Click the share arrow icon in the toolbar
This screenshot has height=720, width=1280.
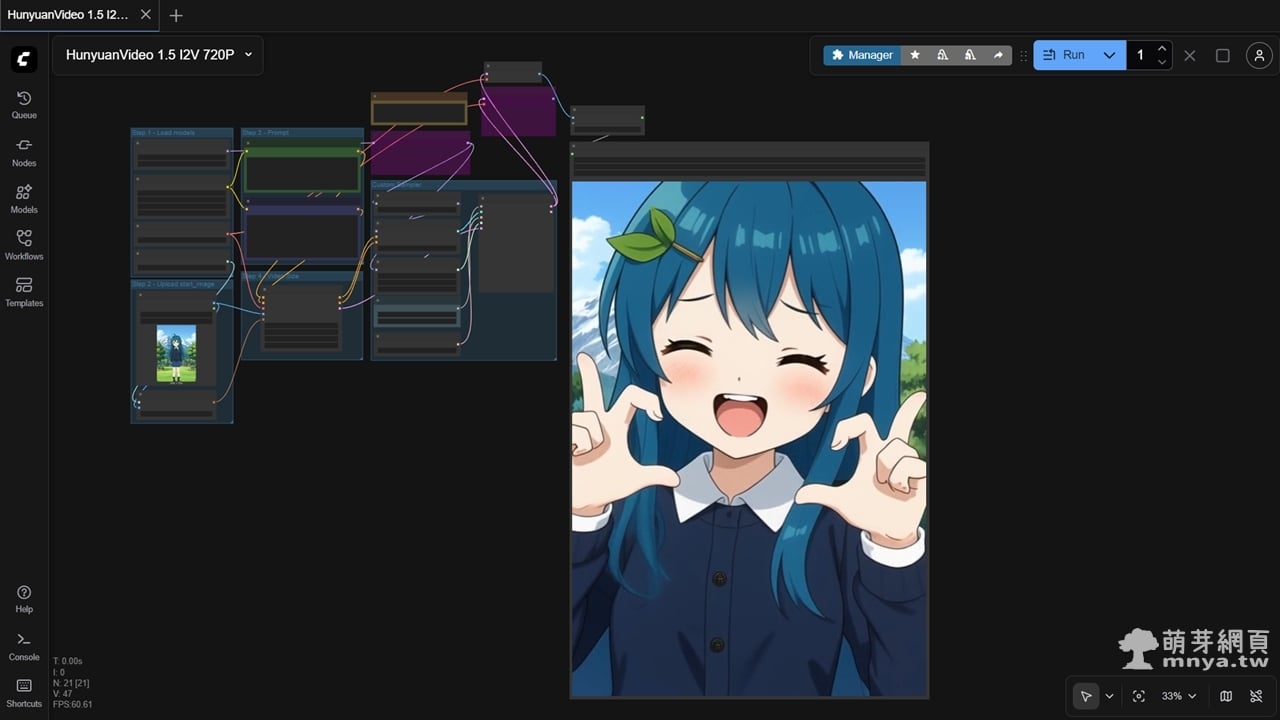click(998, 55)
